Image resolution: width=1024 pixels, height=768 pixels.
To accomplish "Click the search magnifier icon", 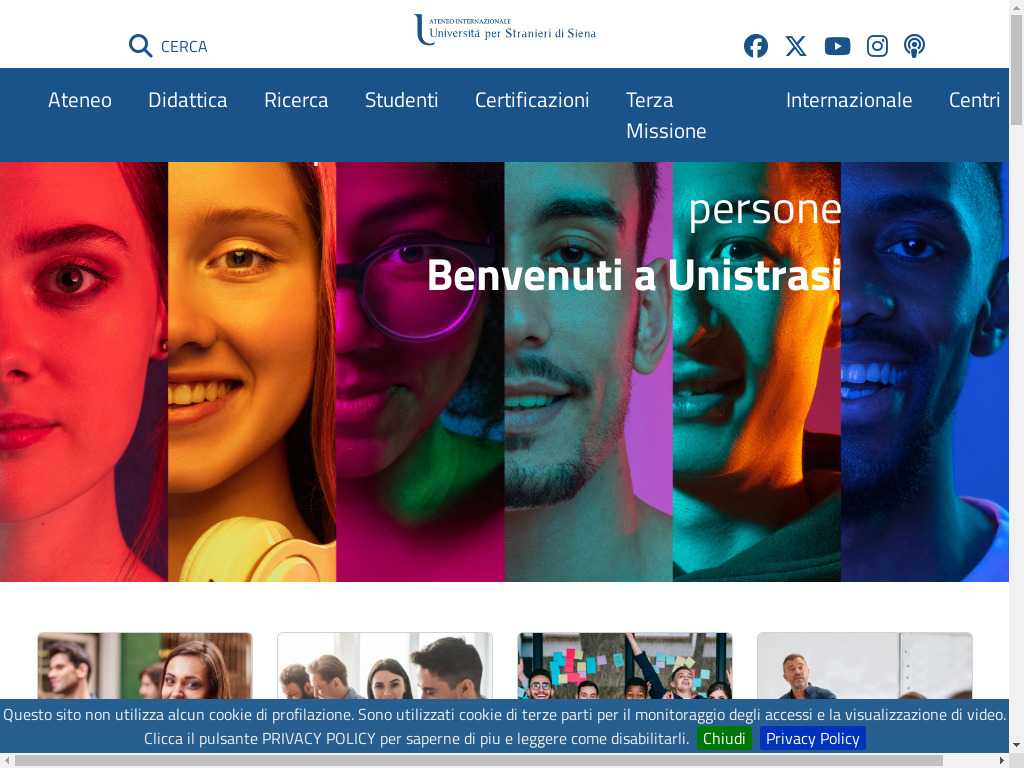I will 140,46.
